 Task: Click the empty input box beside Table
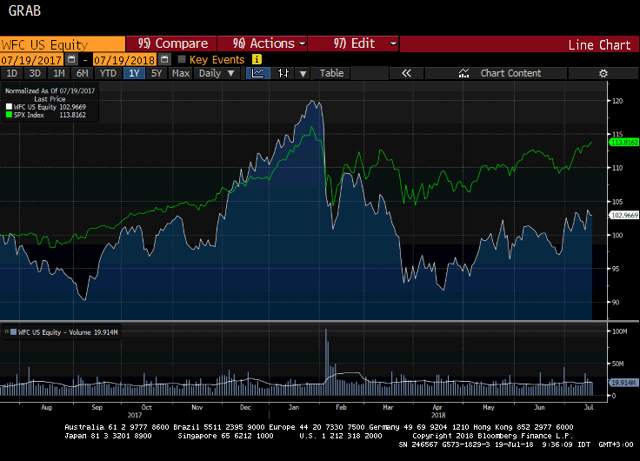pos(369,73)
